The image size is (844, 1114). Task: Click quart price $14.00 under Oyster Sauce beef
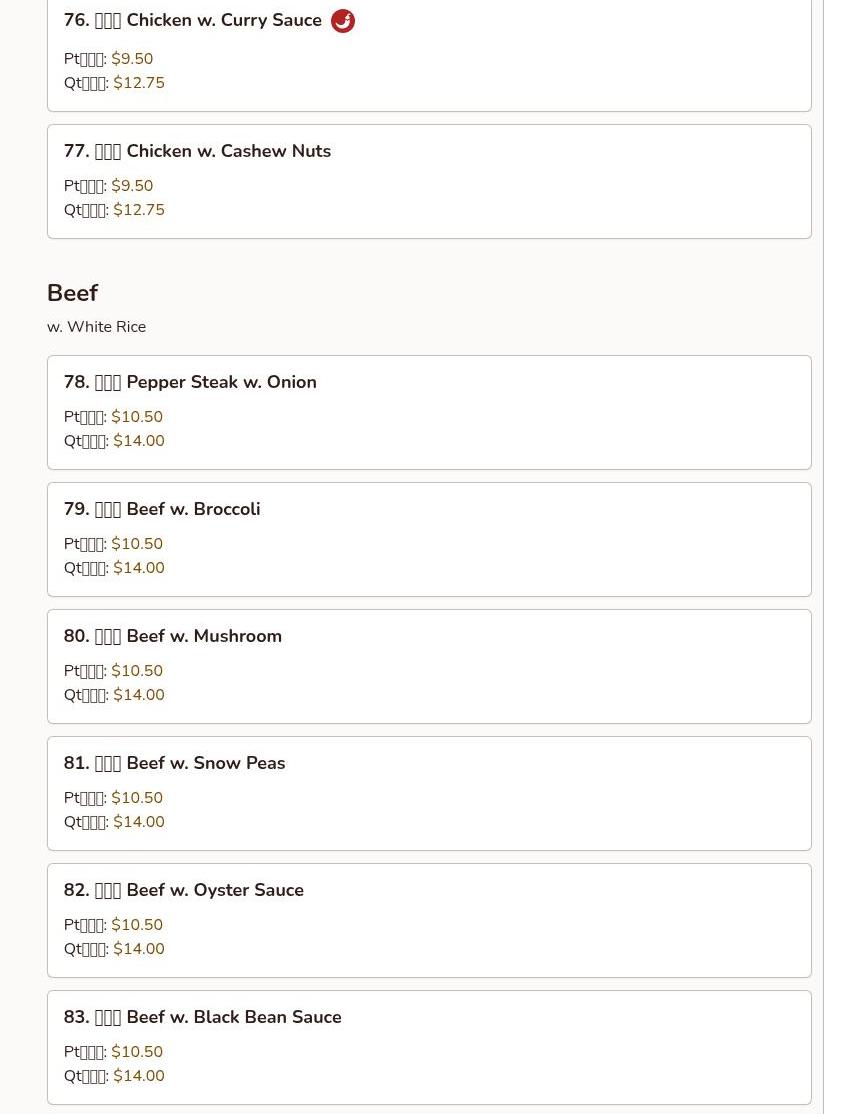[139, 949]
